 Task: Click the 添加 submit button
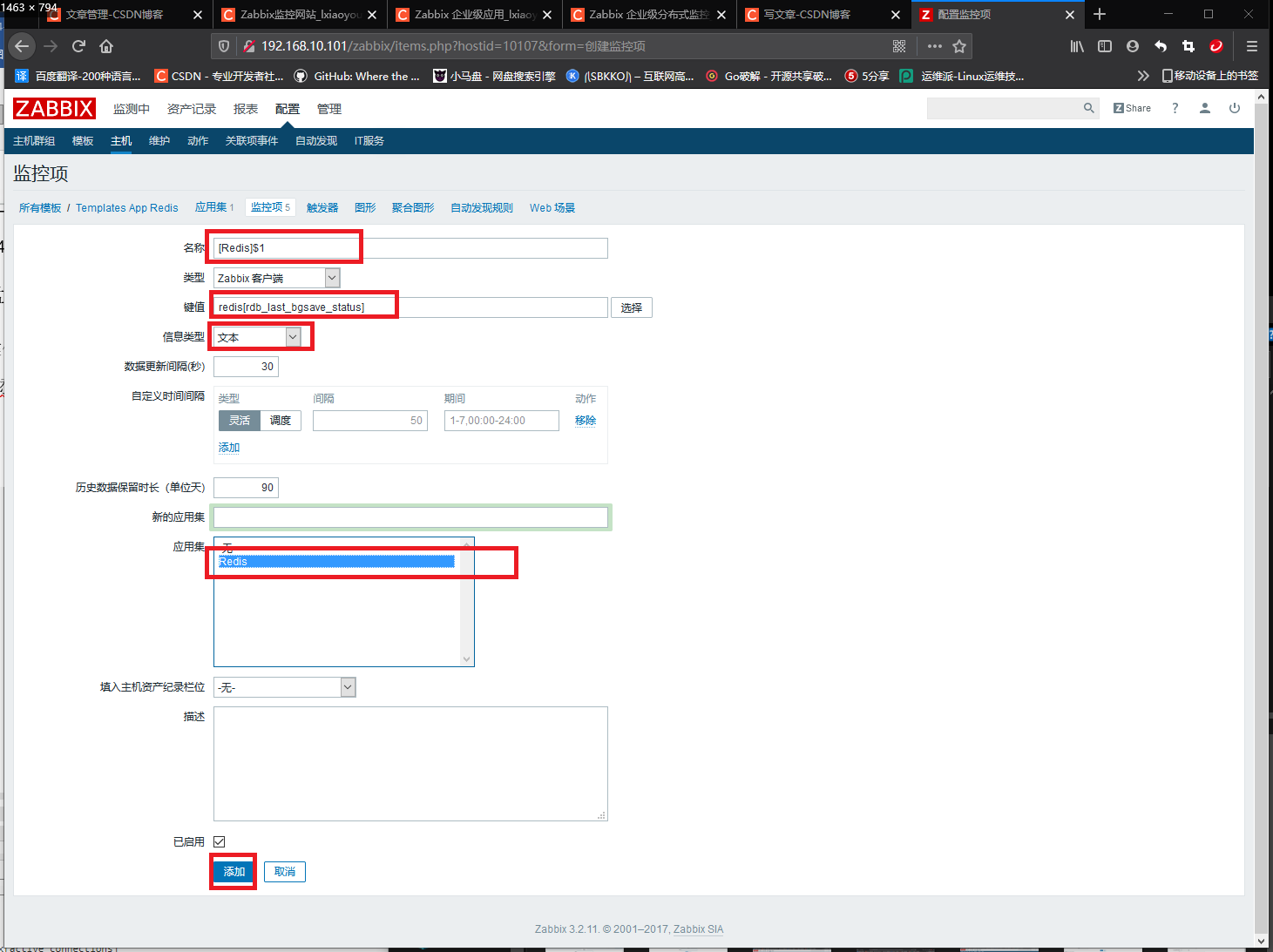click(234, 872)
